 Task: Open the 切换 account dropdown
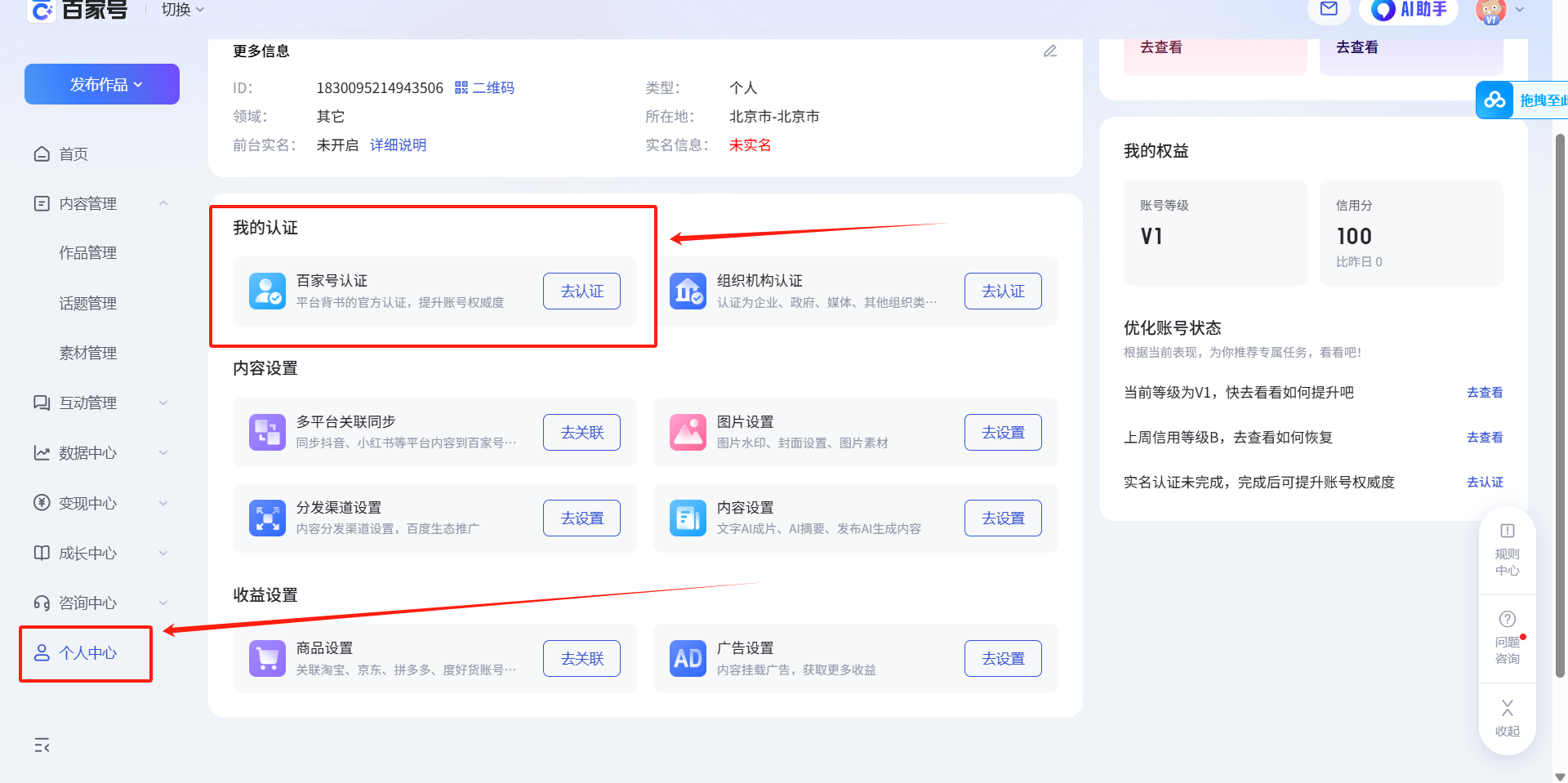(x=182, y=10)
